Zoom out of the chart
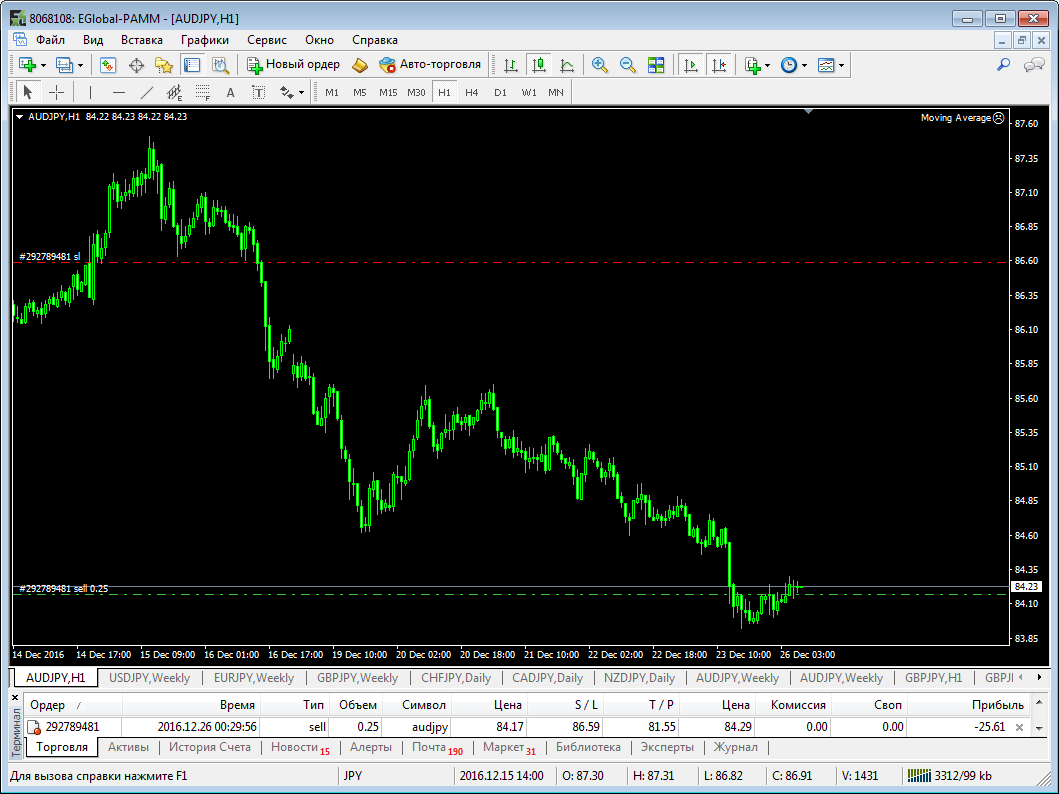Screen dimensions: 1059x794 coord(628,65)
